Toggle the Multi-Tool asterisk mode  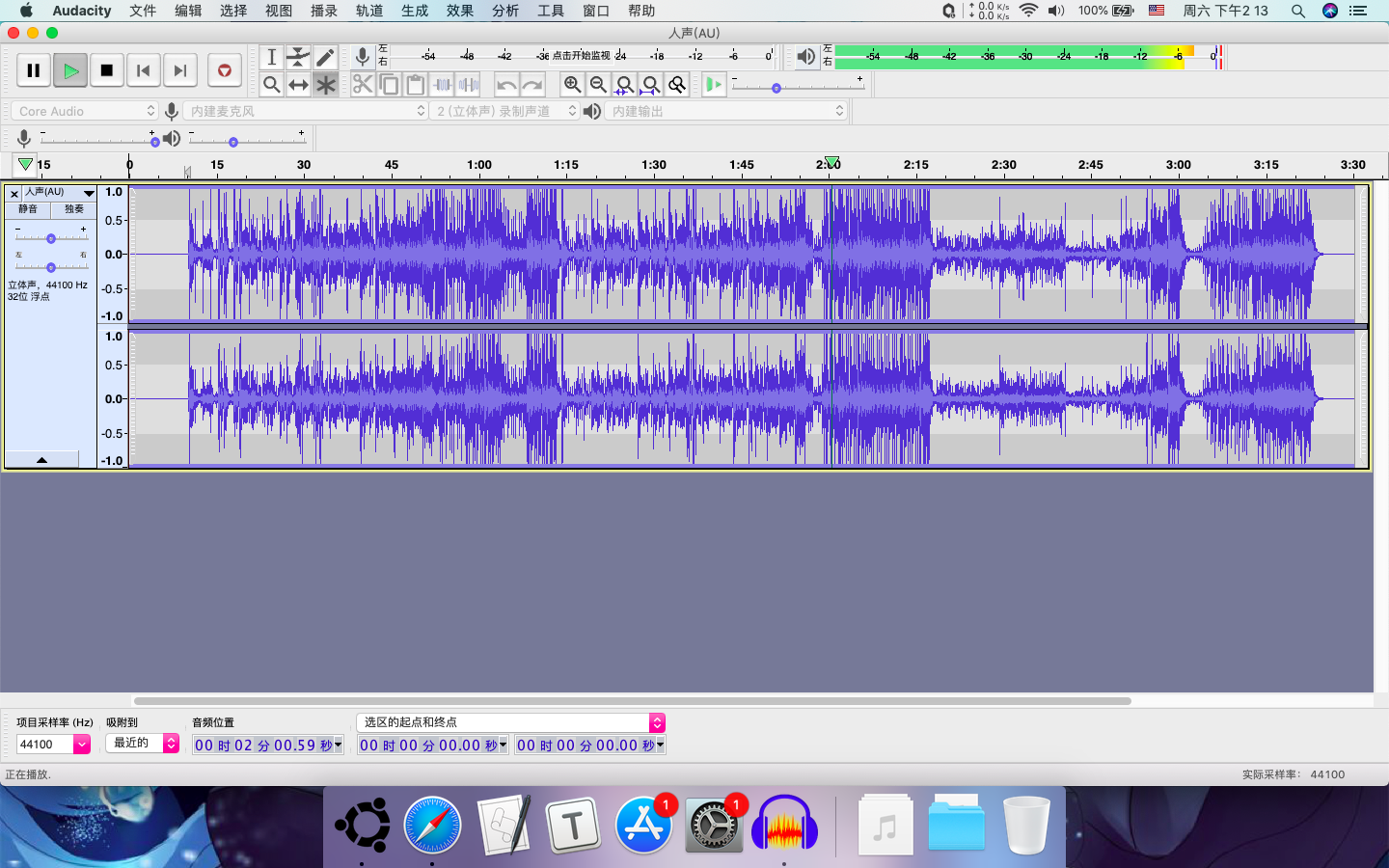(325, 85)
